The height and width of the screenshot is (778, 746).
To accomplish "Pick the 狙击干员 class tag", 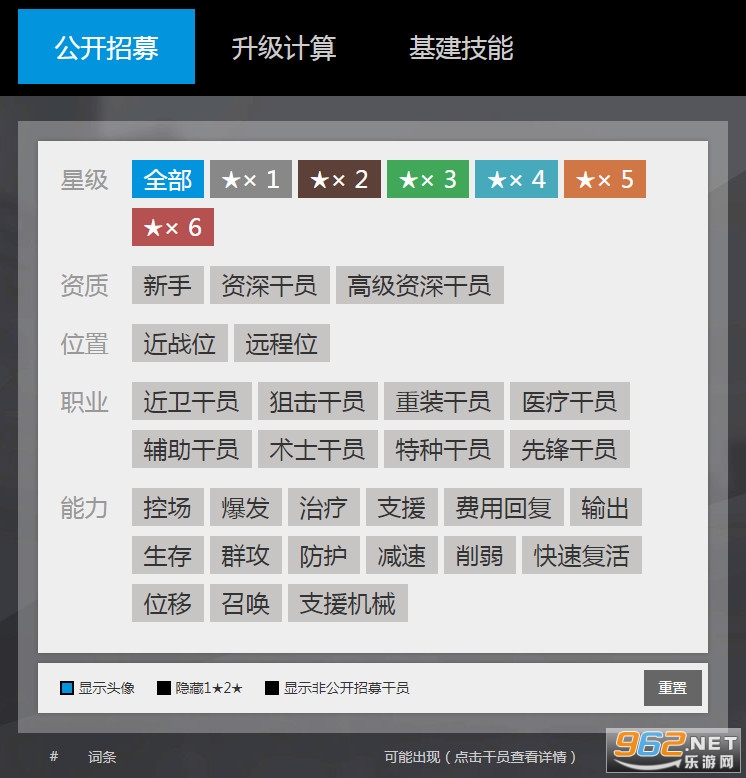I will coord(317,402).
